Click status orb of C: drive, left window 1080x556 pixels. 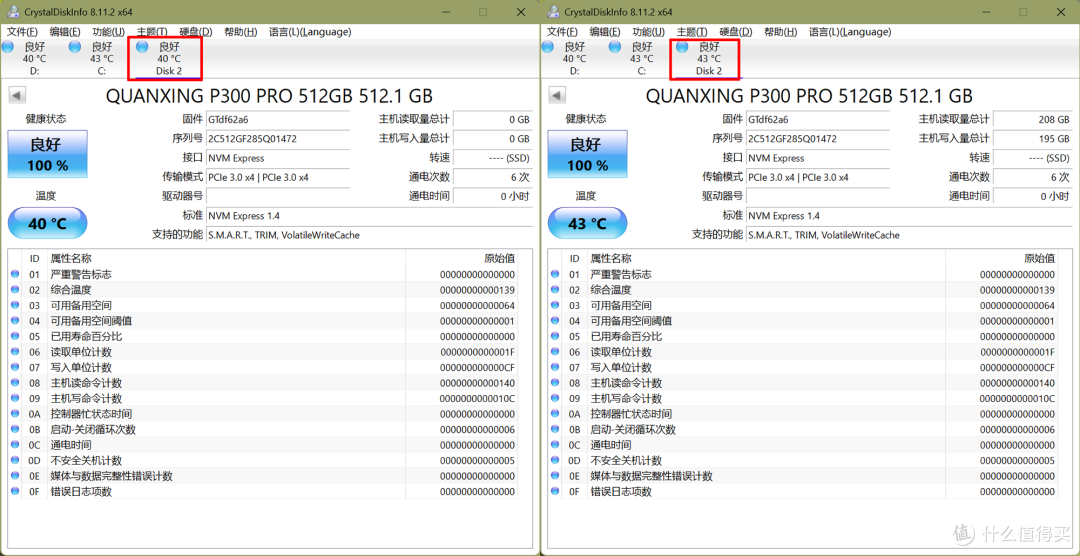click(x=75, y=47)
